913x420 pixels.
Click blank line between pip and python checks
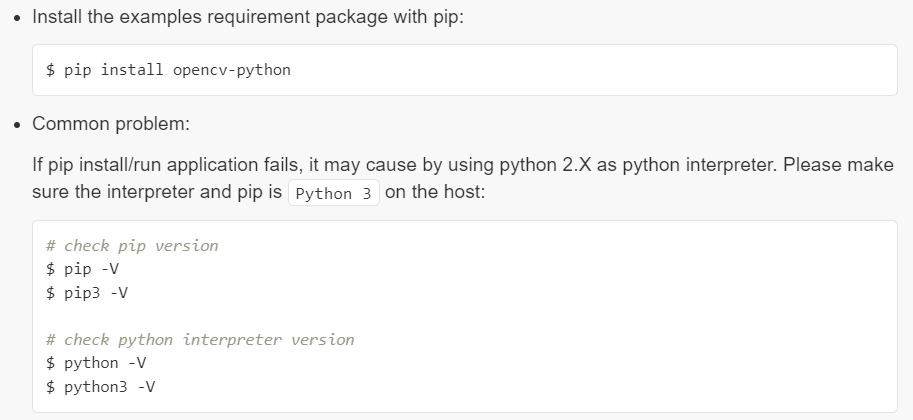(x=465, y=316)
